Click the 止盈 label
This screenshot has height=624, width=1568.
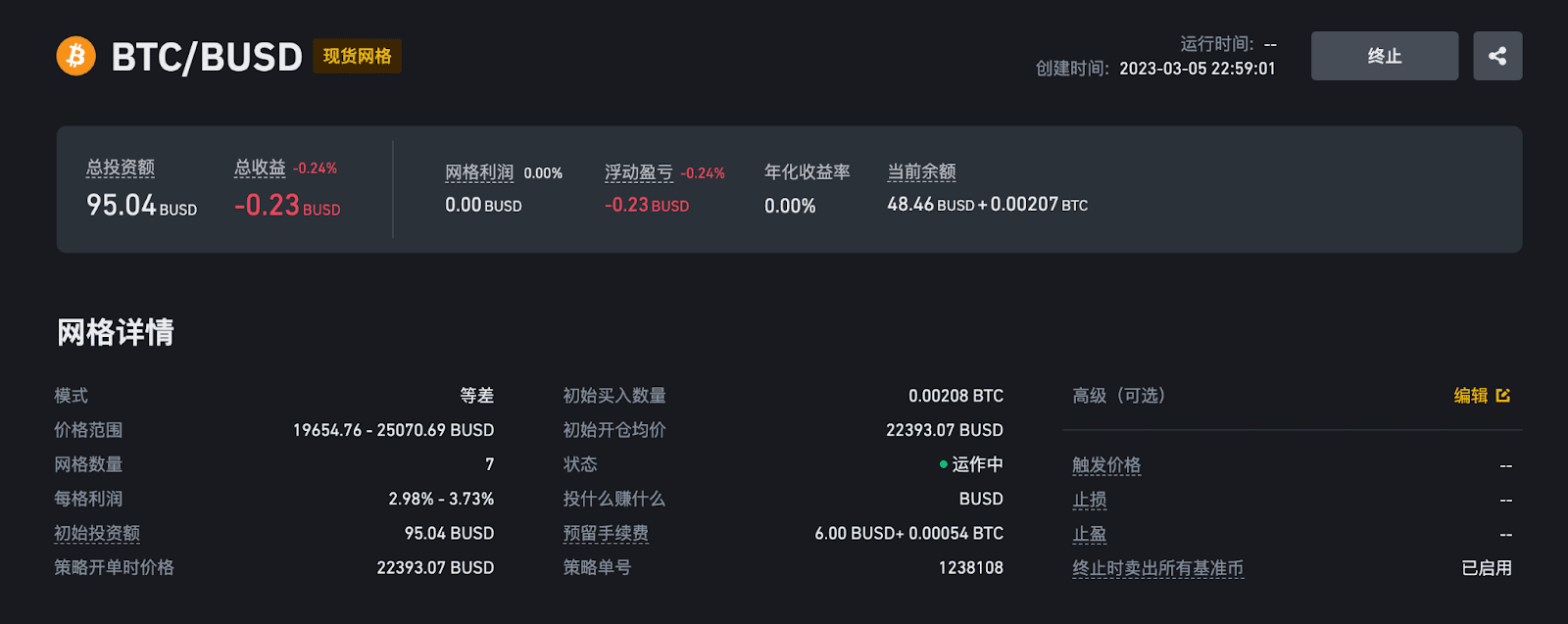click(x=1090, y=534)
